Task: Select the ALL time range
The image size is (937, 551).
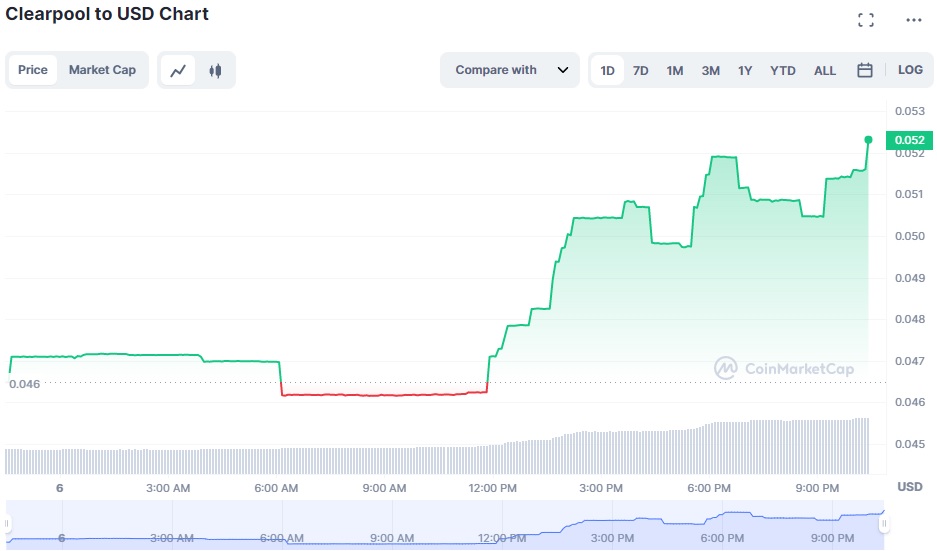Action: 825,71
